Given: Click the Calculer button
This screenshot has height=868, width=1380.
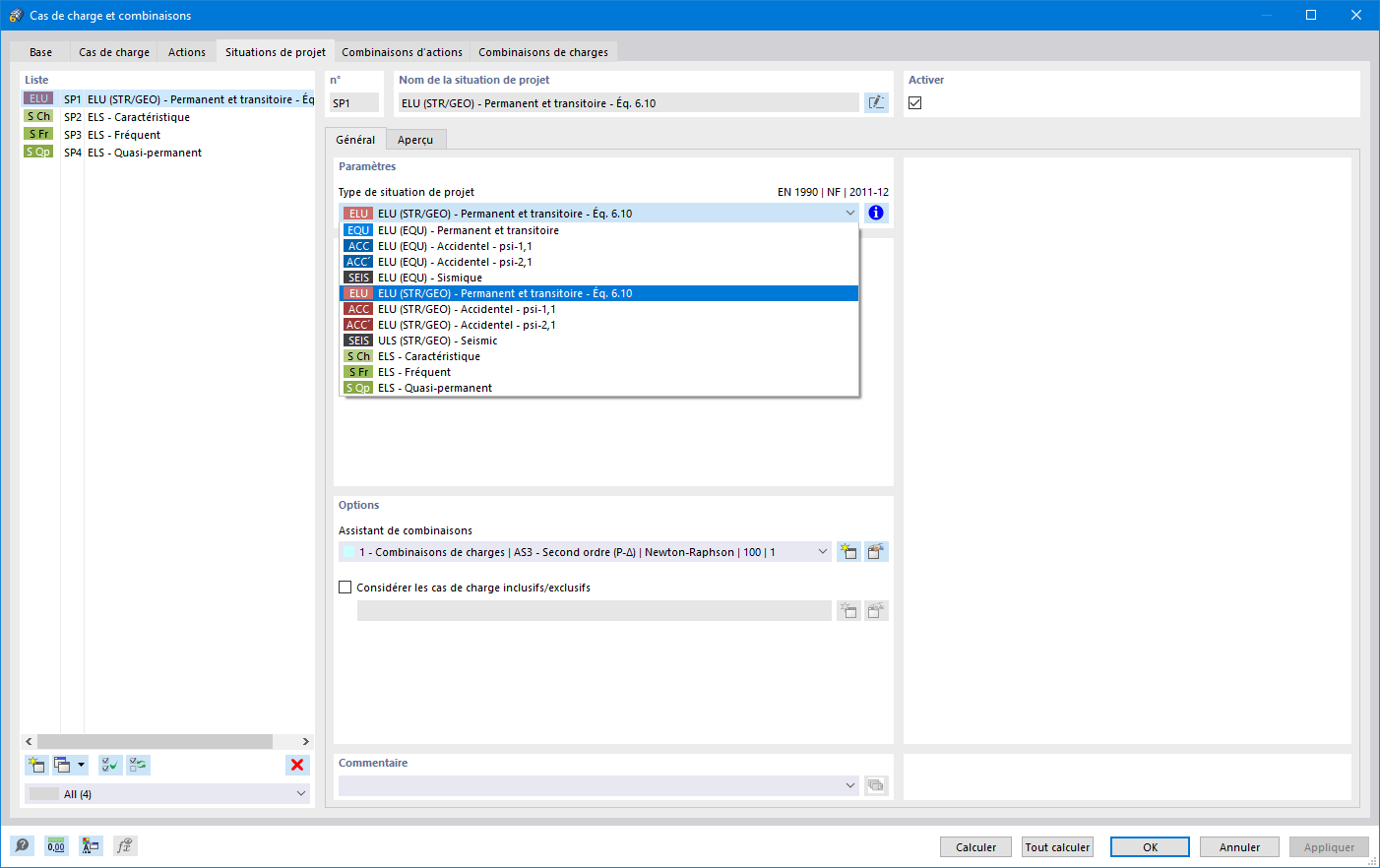Looking at the screenshot, I should [975, 846].
